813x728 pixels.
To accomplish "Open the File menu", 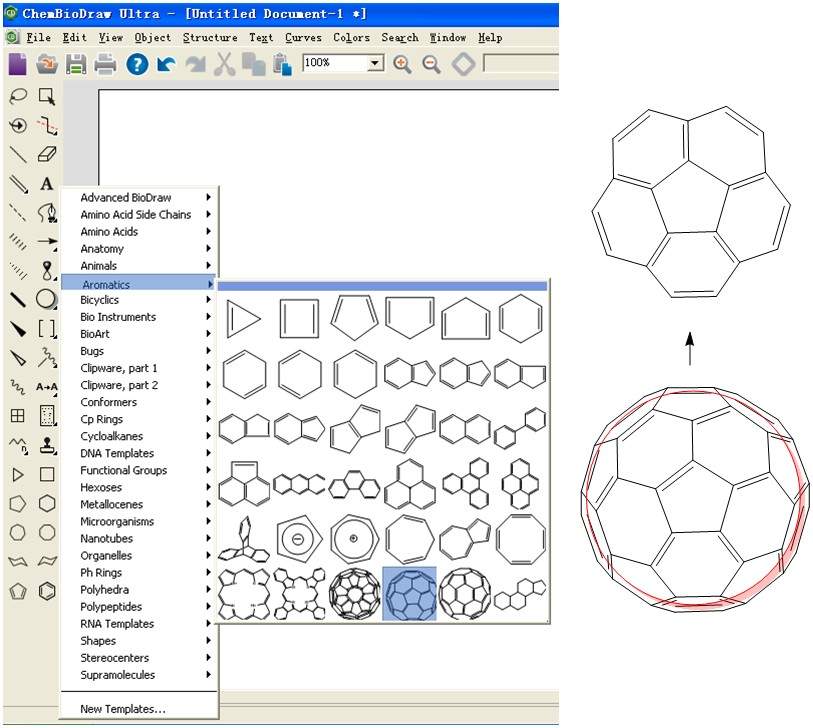I will [38, 37].
